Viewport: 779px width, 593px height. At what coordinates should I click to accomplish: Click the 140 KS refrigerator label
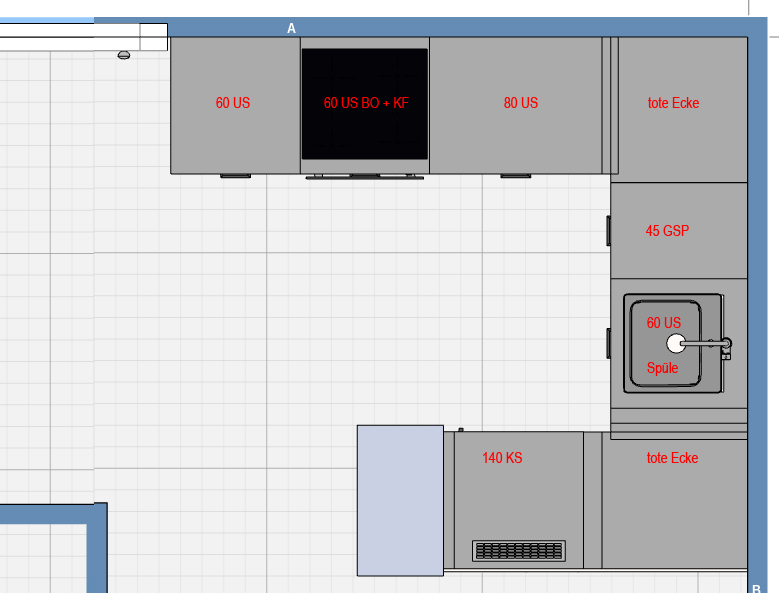coord(502,458)
